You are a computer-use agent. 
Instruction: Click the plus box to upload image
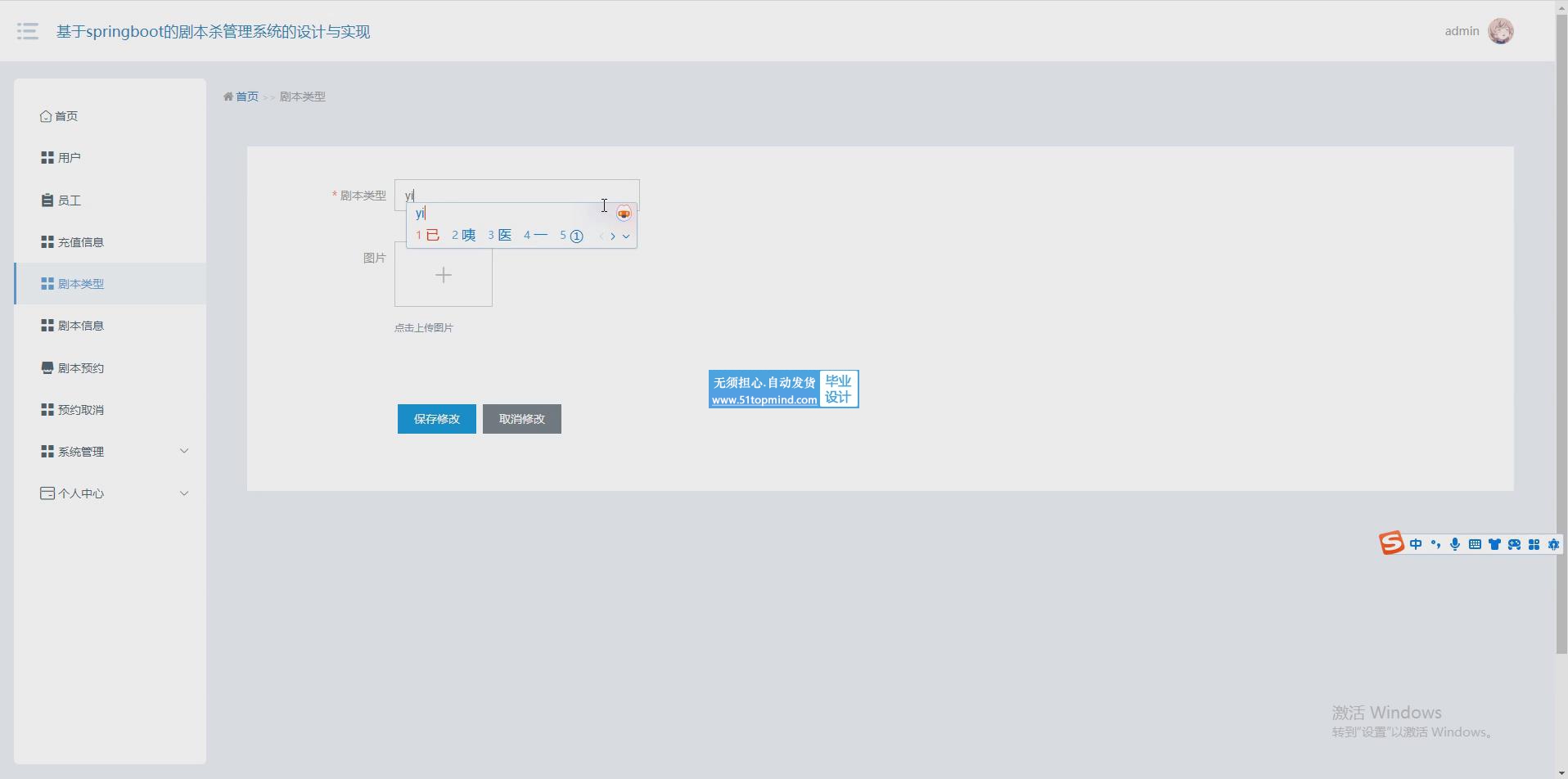pyautogui.click(x=444, y=274)
